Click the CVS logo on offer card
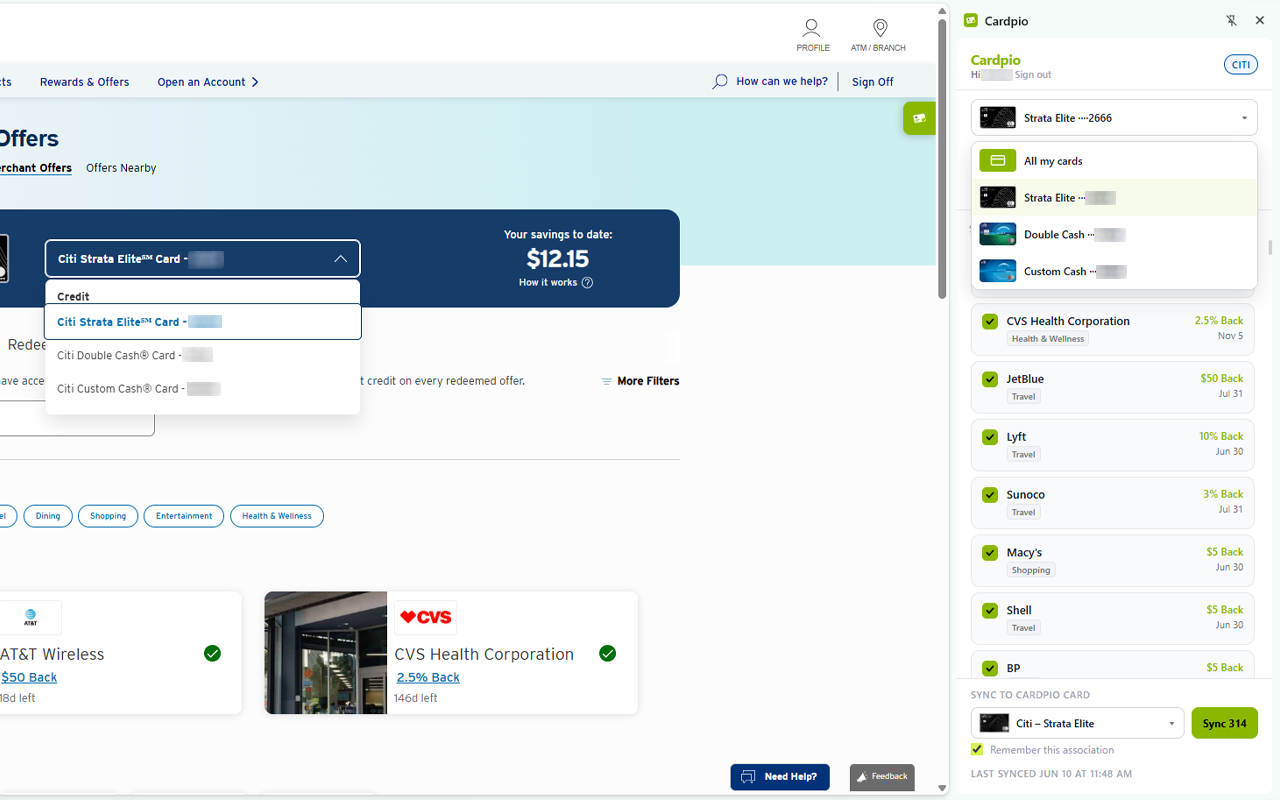 pyautogui.click(x=426, y=618)
